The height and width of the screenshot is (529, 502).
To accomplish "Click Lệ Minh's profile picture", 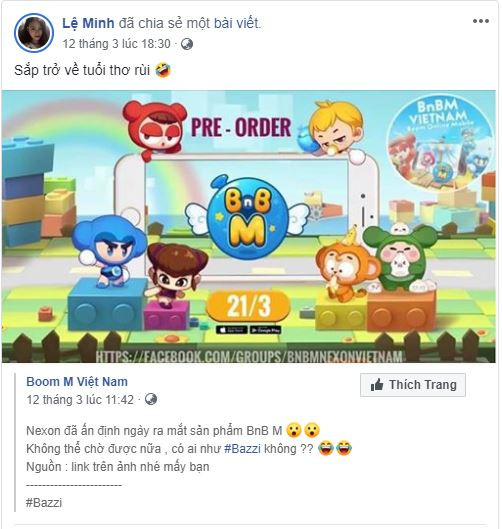I will coord(34,33).
